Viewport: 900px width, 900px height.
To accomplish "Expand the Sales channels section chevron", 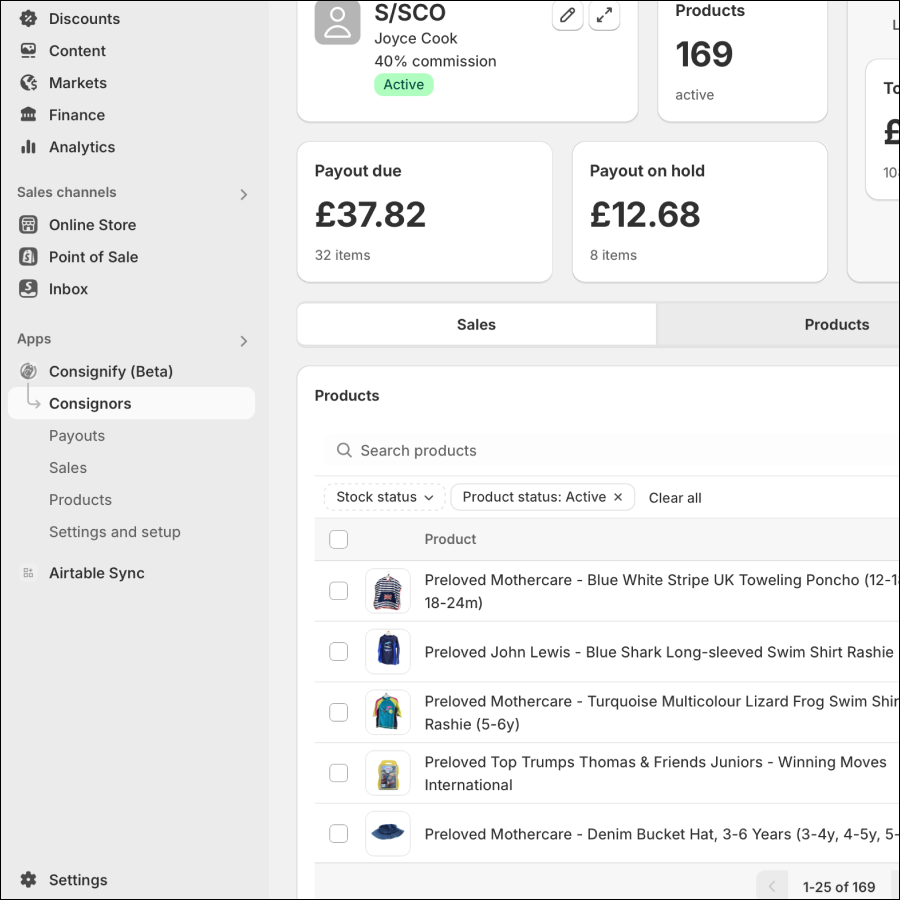I will [243, 194].
